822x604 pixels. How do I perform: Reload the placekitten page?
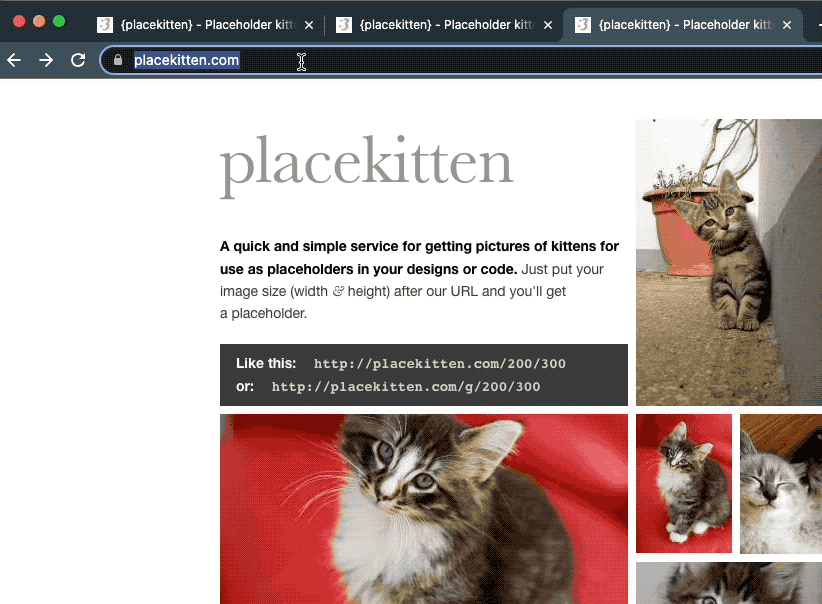click(x=78, y=60)
